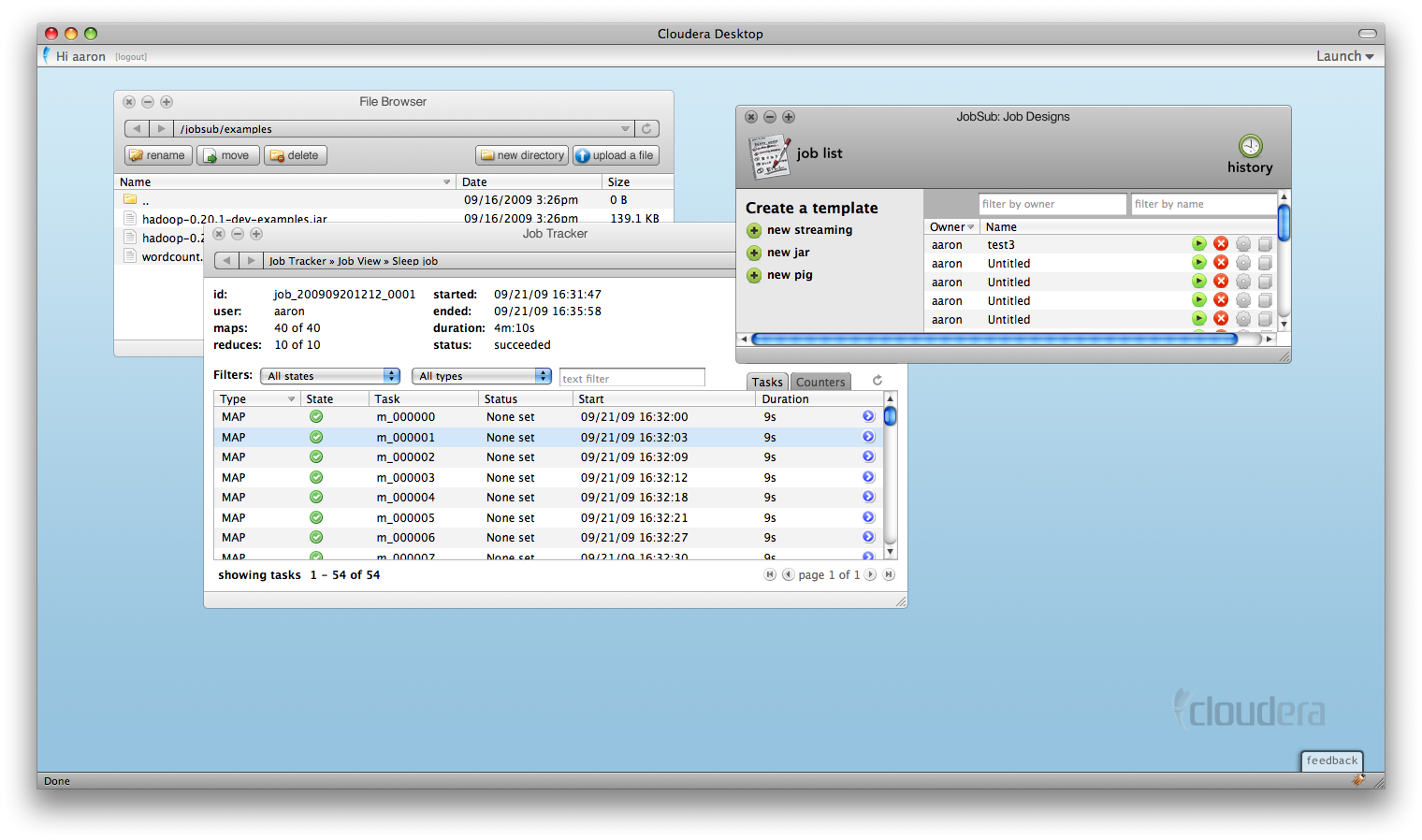Screen dimensions: 1422x840
Task: Edit test3 design using gear icon
Action: 1243,243
